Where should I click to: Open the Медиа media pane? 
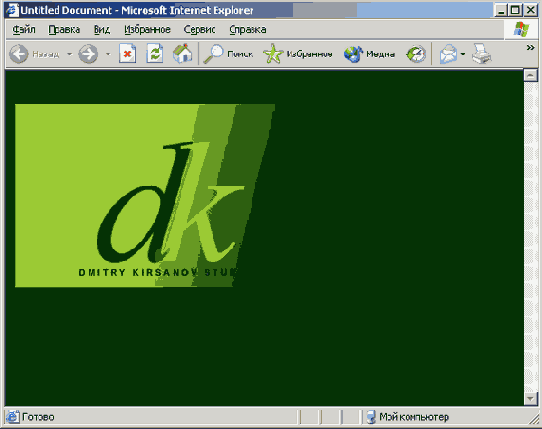(369, 54)
